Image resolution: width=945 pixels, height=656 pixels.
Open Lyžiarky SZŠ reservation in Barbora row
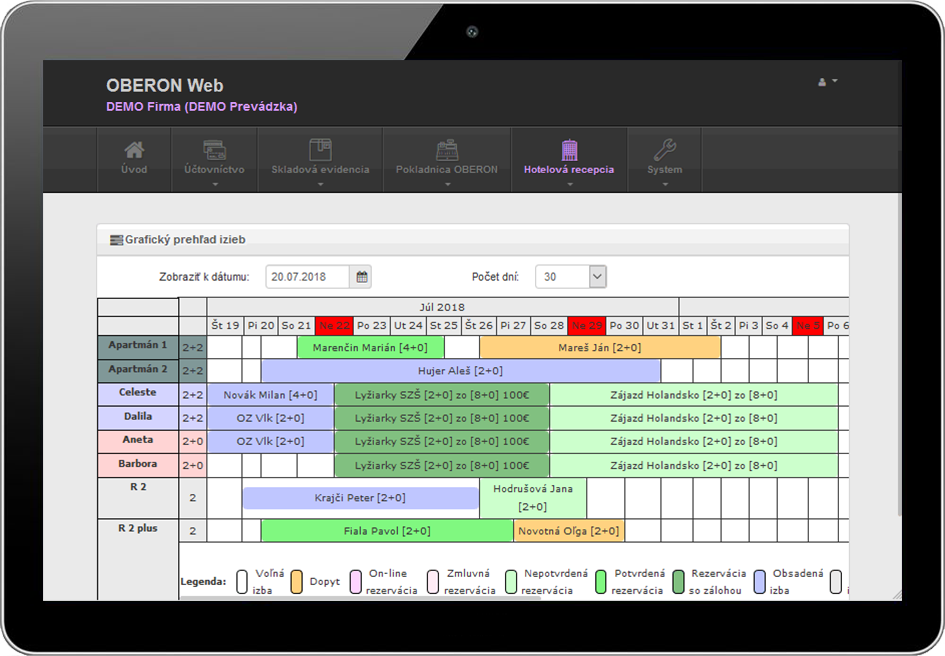click(442, 465)
